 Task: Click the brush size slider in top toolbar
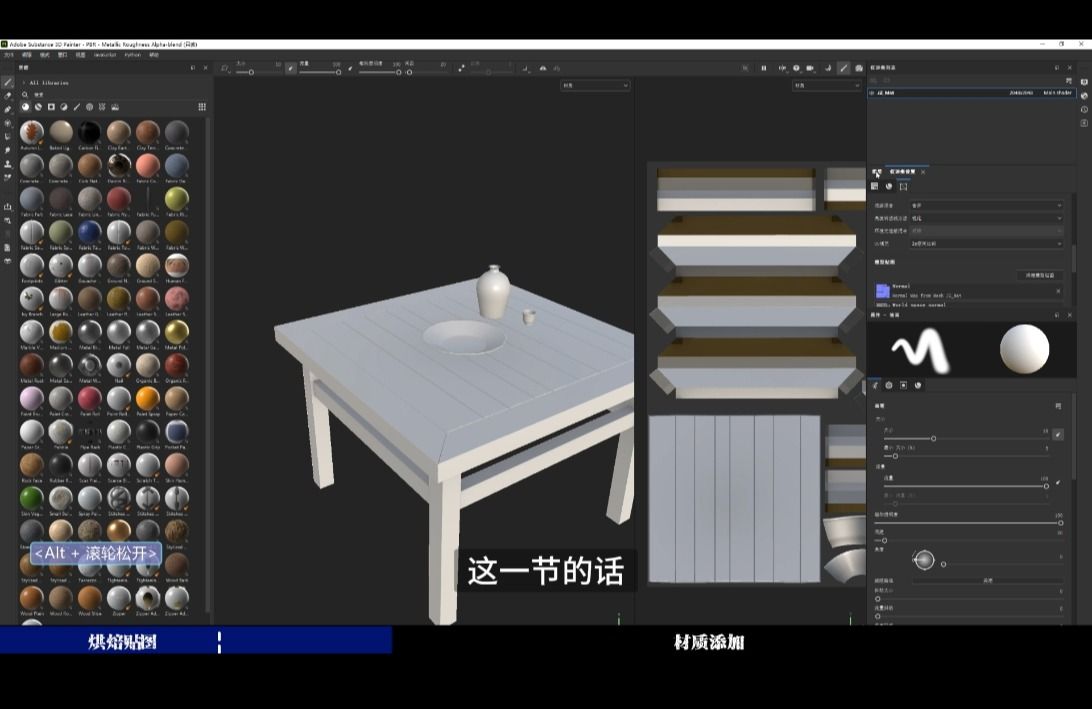[x=251, y=72]
